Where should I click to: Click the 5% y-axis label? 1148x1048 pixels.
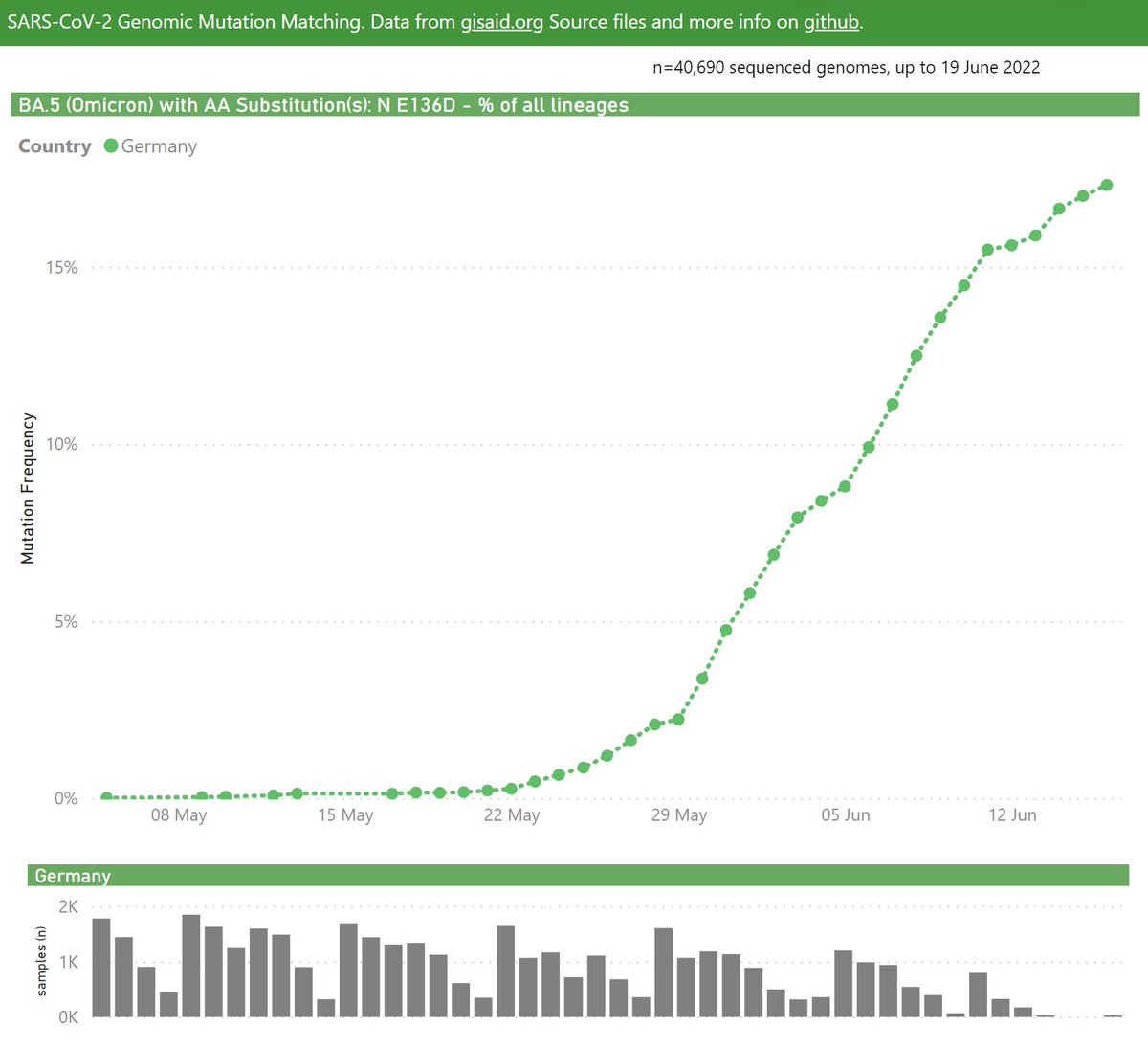[x=66, y=622]
